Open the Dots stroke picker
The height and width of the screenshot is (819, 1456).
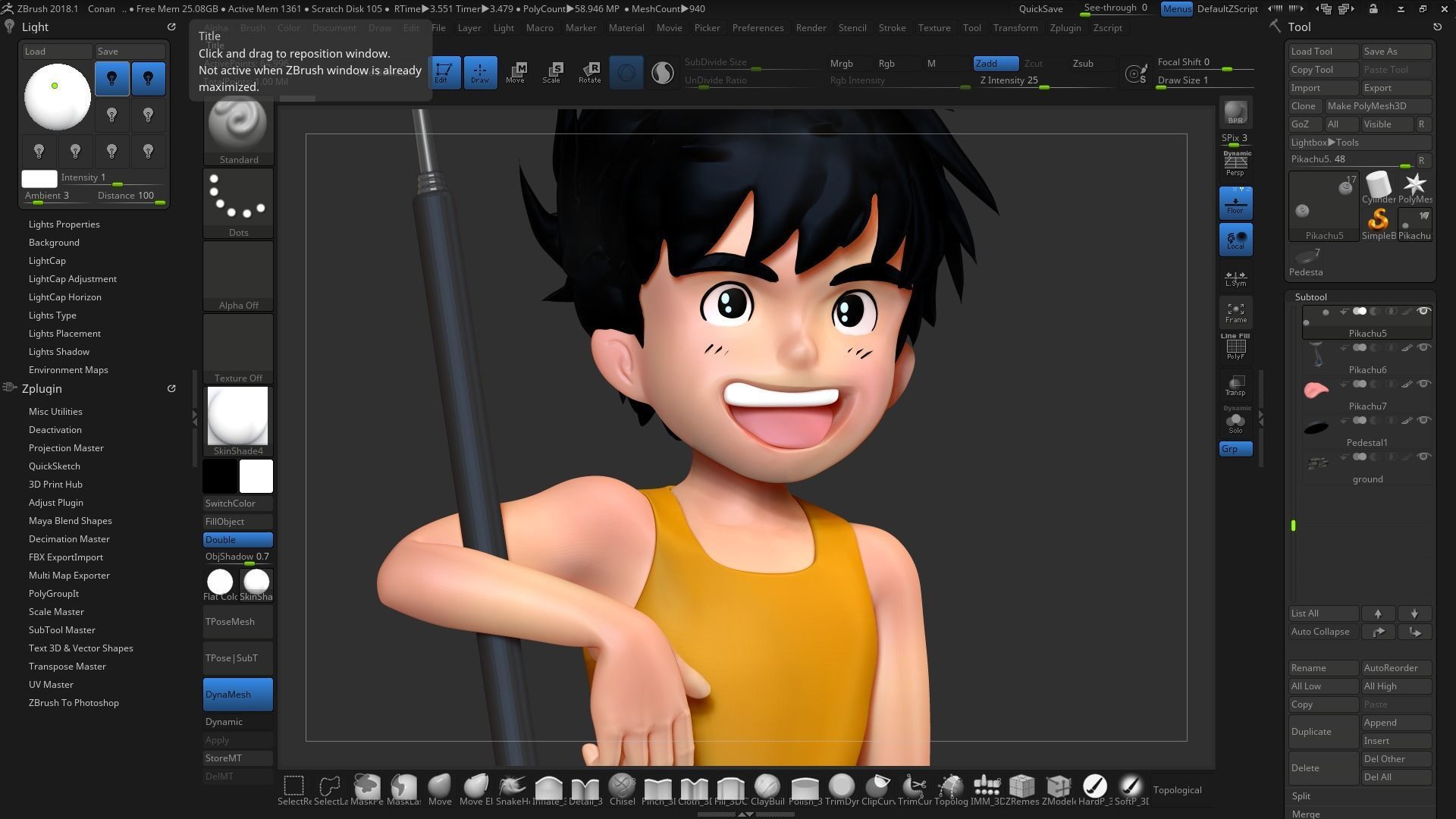tap(238, 202)
